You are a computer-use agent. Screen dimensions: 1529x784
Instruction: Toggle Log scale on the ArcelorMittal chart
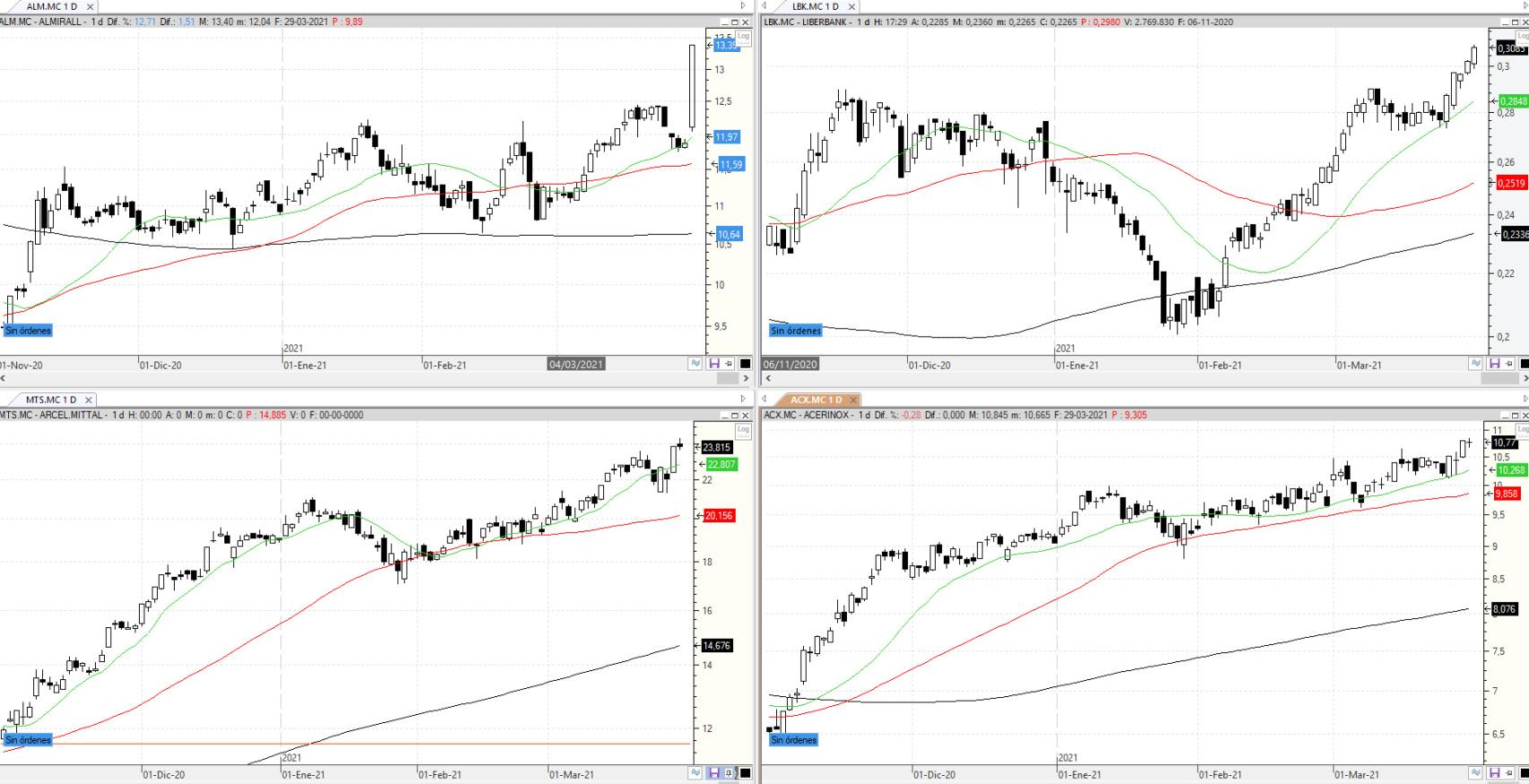click(x=742, y=430)
